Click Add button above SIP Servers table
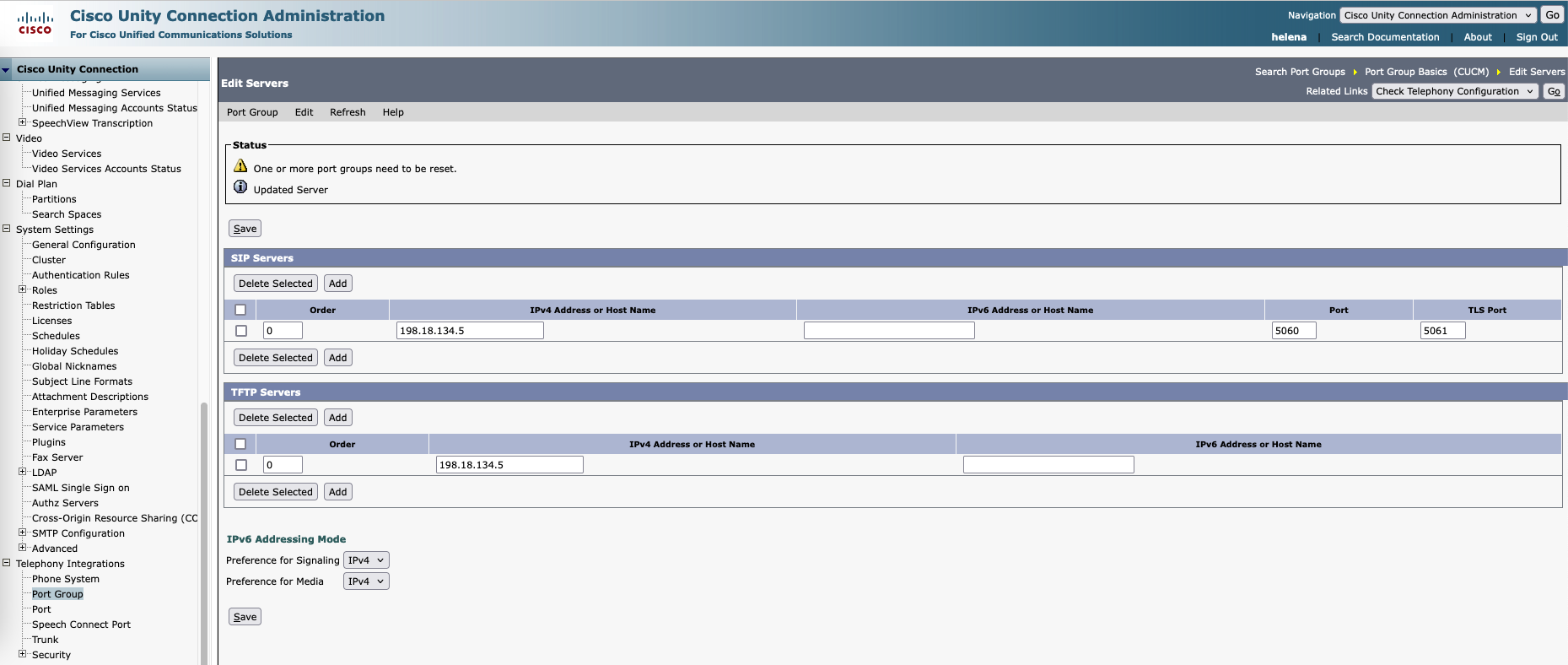 coord(338,284)
